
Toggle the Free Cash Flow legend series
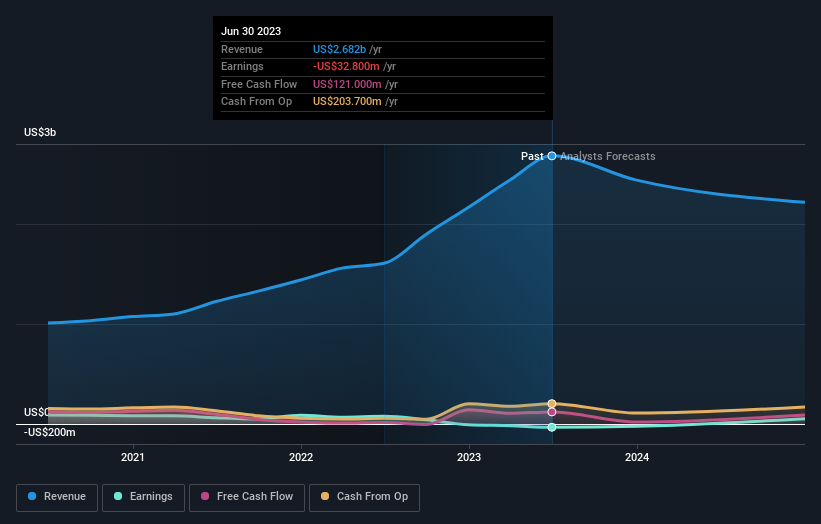tap(247, 497)
